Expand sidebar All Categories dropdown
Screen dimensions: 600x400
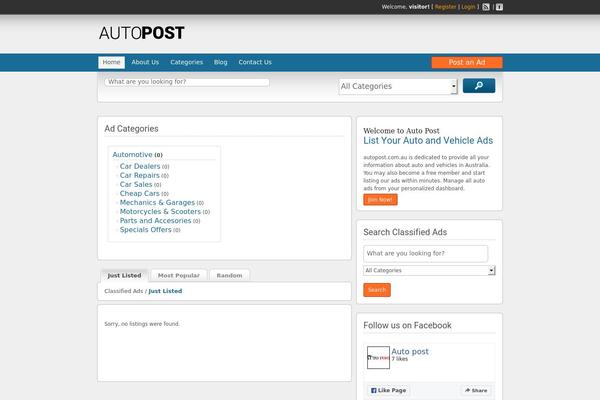pyautogui.click(x=429, y=270)
